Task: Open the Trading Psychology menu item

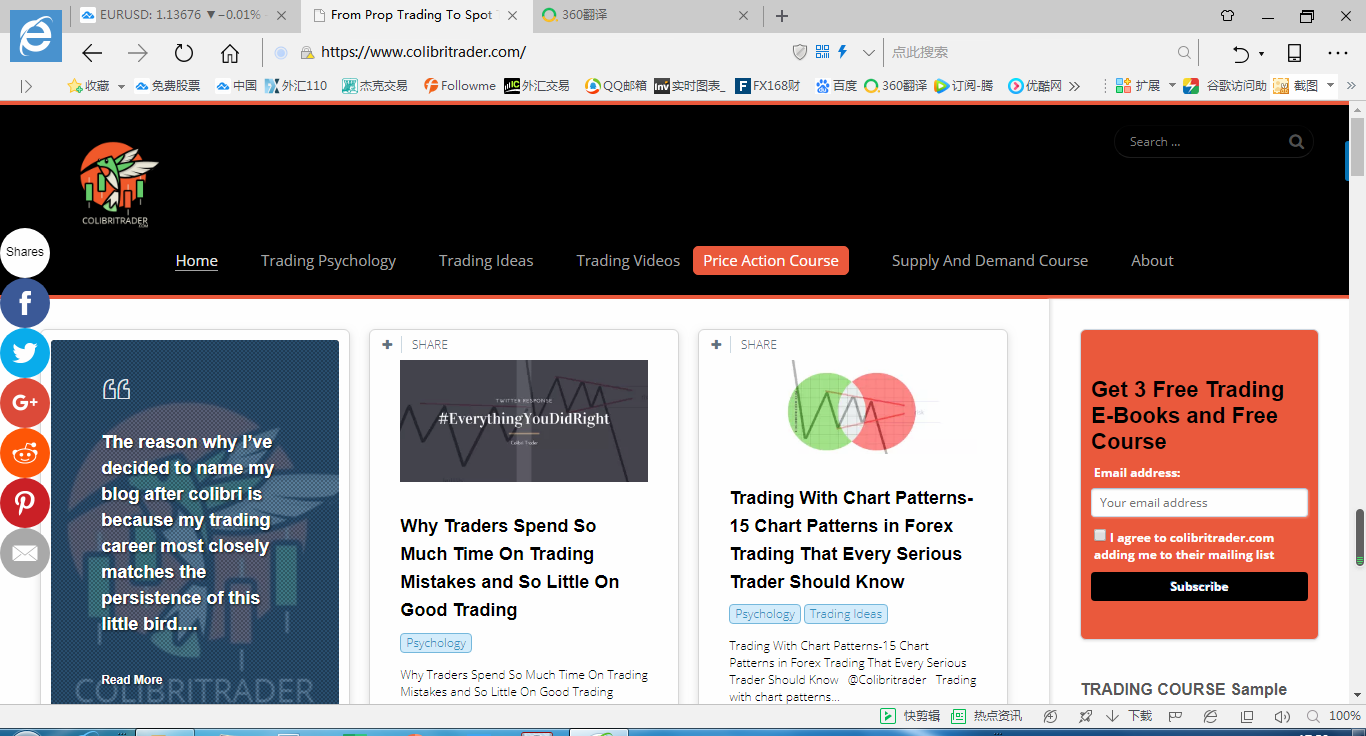Action: coord(328,261)
